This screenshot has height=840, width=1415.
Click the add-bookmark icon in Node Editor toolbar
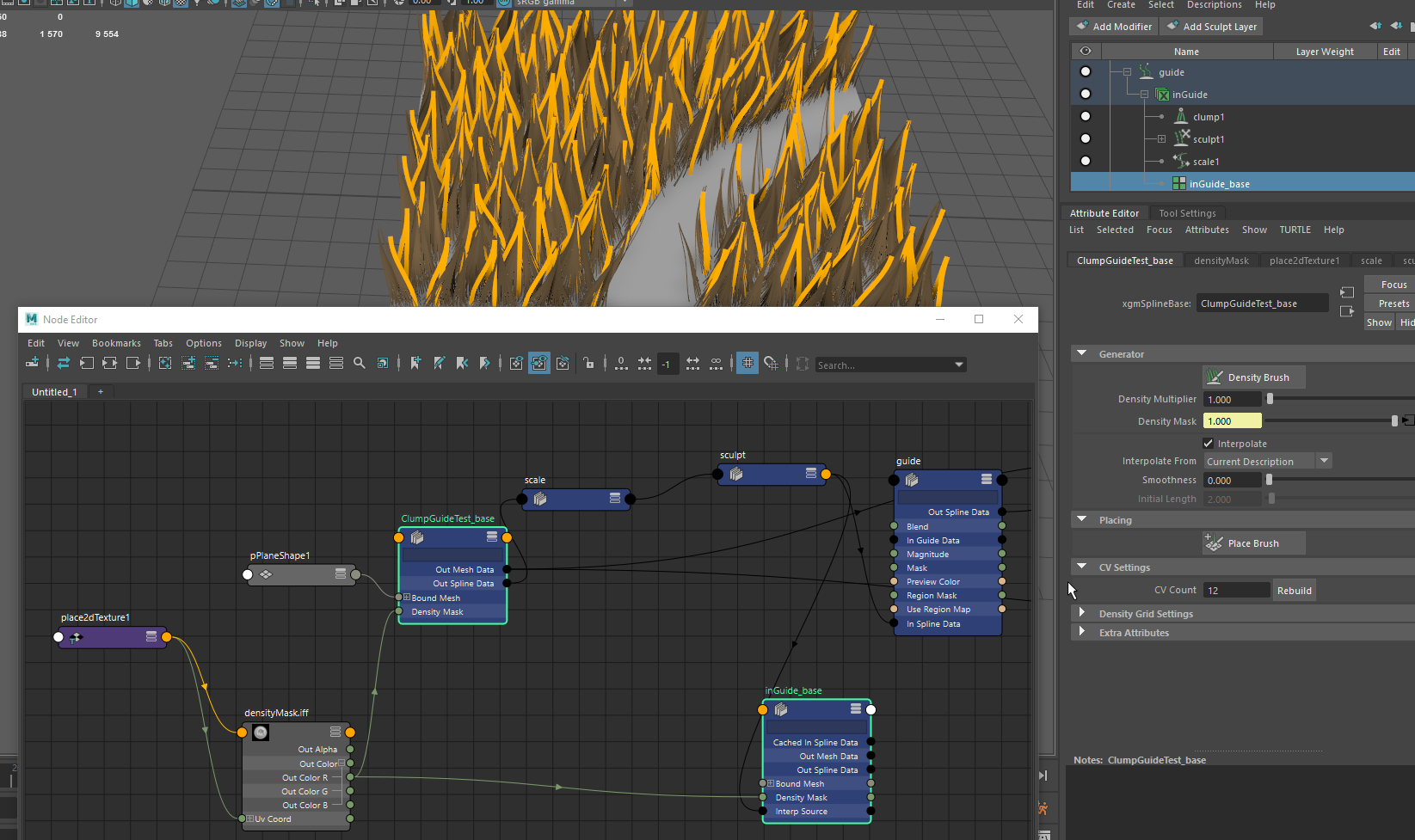tap(415, 364)
